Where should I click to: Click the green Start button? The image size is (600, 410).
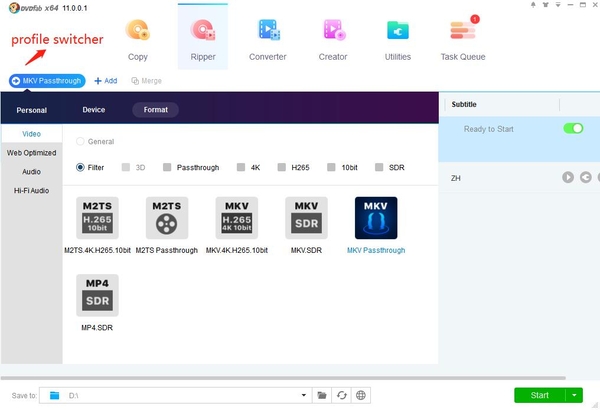pyautogui.click(x=538, y=395)
